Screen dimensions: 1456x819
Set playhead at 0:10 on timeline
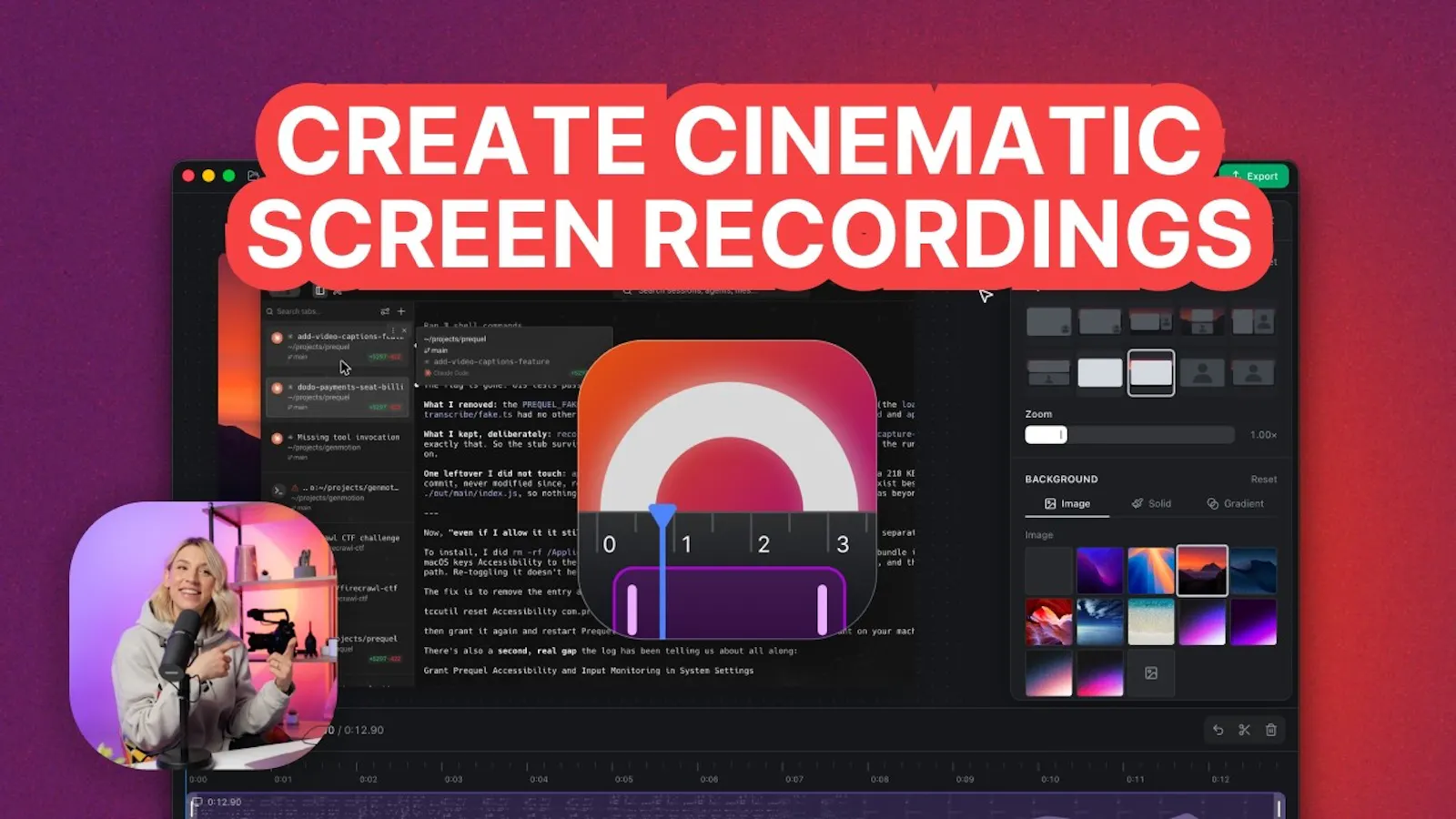pos(1050,779)
